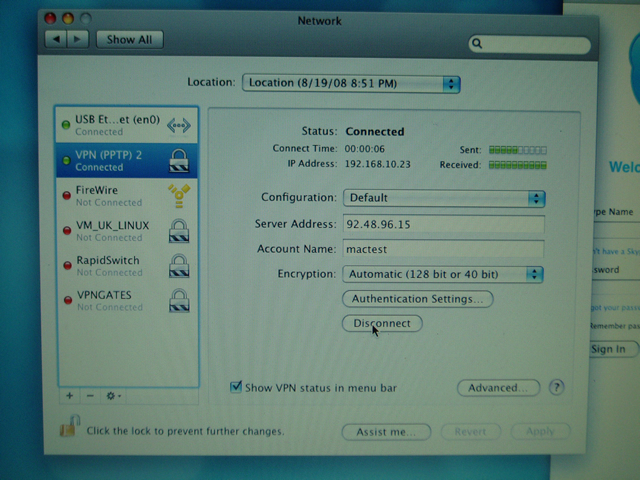Click the connect time 00:00:06
The width and height of the screenshot is (640, 480).
(364, 149)
